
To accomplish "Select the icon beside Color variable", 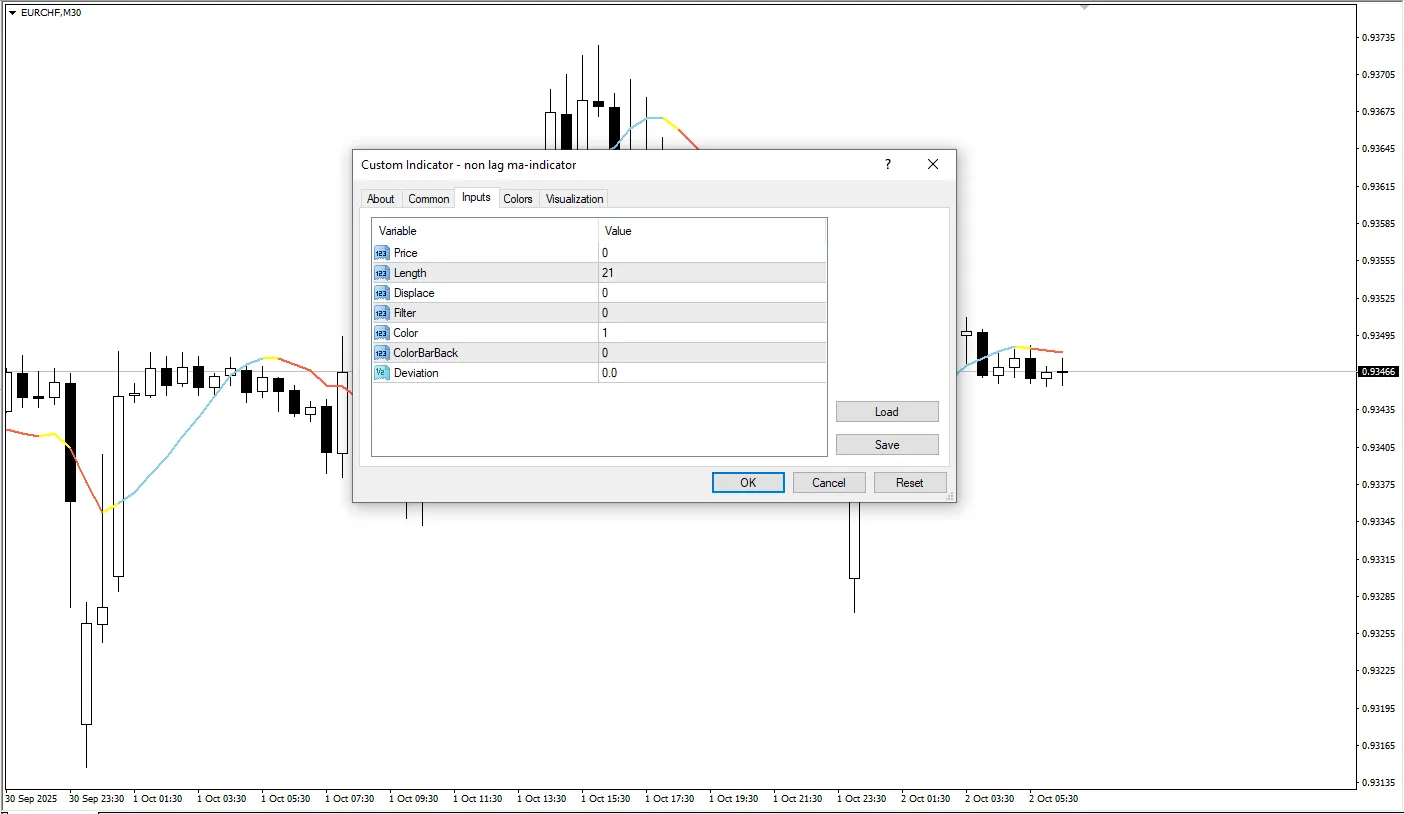I will [381, 333].
